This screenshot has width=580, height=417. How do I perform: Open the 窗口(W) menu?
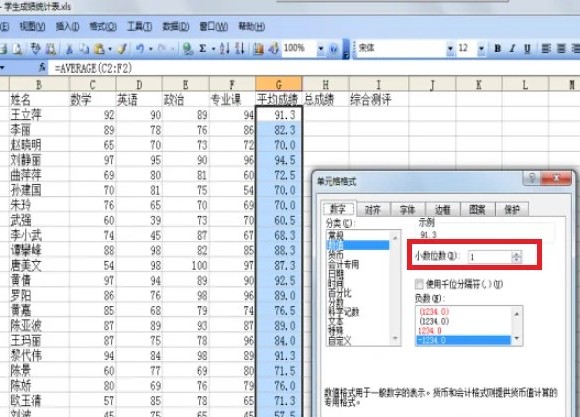(x=213, y=27)
